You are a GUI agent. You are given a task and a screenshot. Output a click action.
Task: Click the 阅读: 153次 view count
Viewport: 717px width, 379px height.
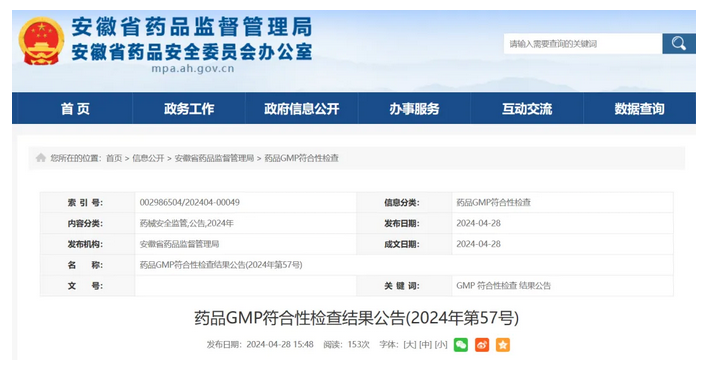coord(346,344)
